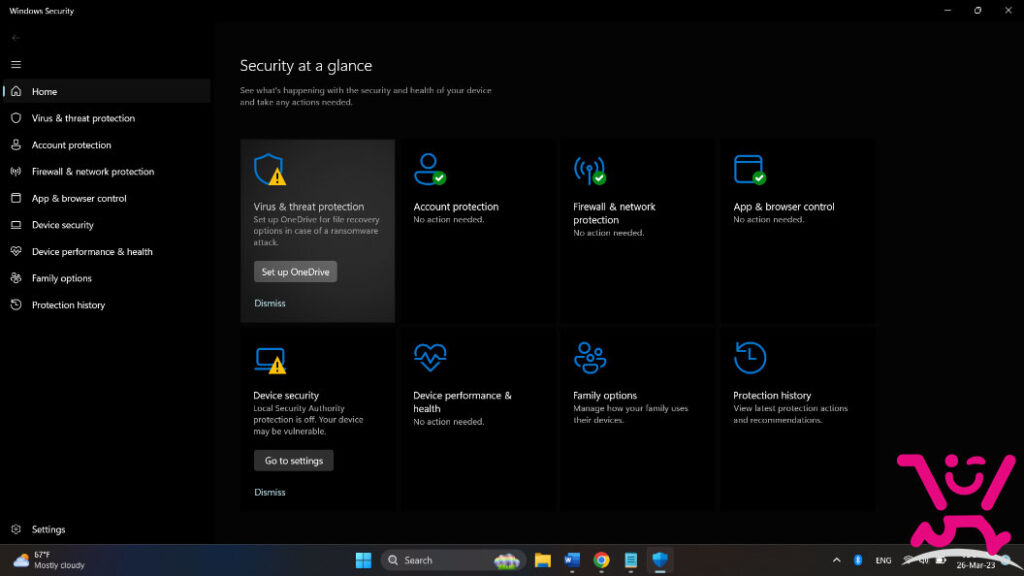Click the Firewall & network protection card title

(614, 213)
